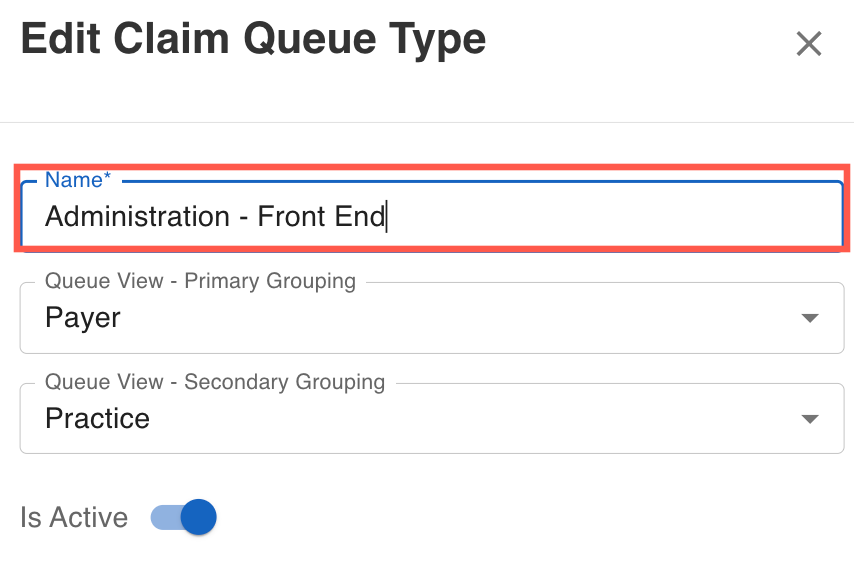
Task: Click the Secondary Grouping dropdown arrow
Action: [810, 419]
